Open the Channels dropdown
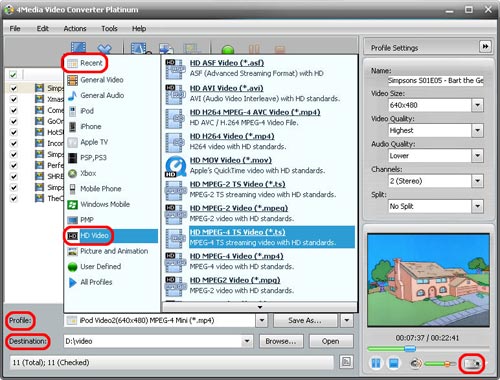500x380 pixels. tap(477, 181)
